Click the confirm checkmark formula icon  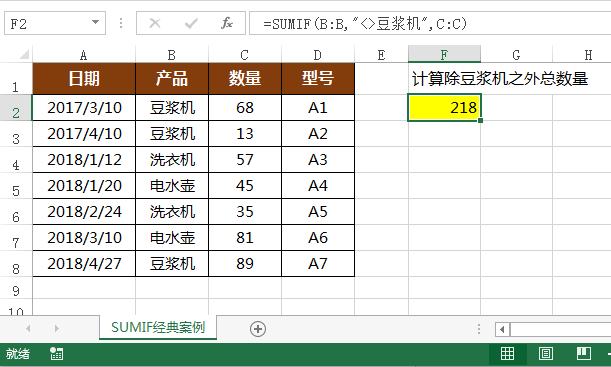click(191, 24)
